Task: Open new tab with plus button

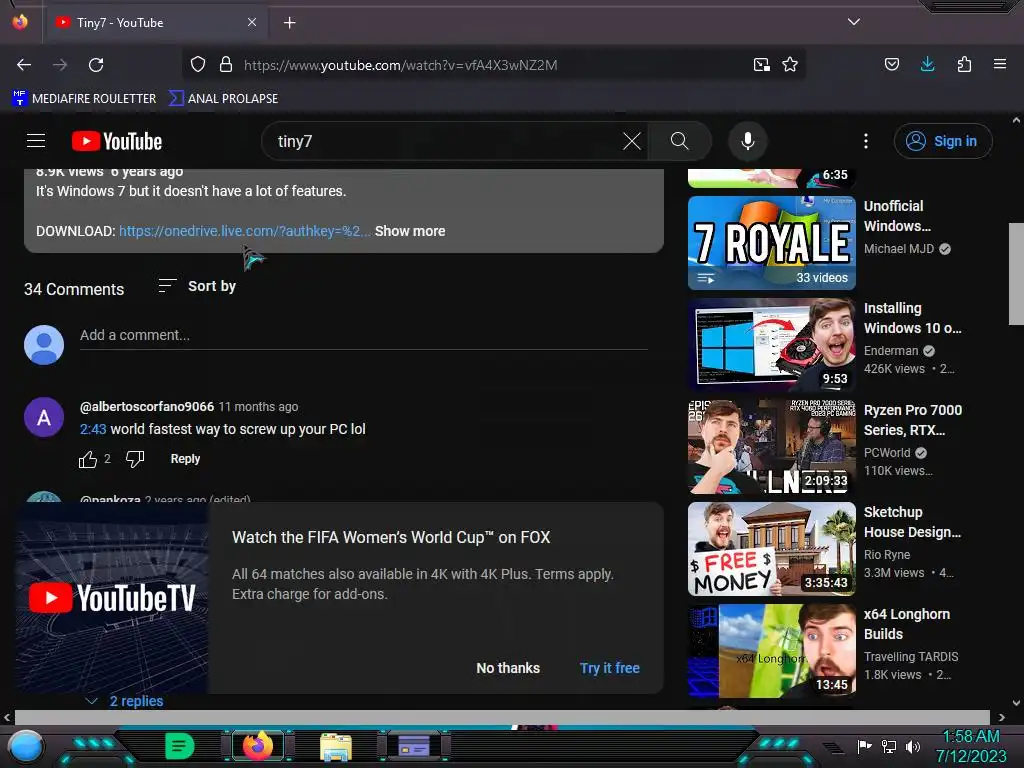Action: tap(289, 23)
